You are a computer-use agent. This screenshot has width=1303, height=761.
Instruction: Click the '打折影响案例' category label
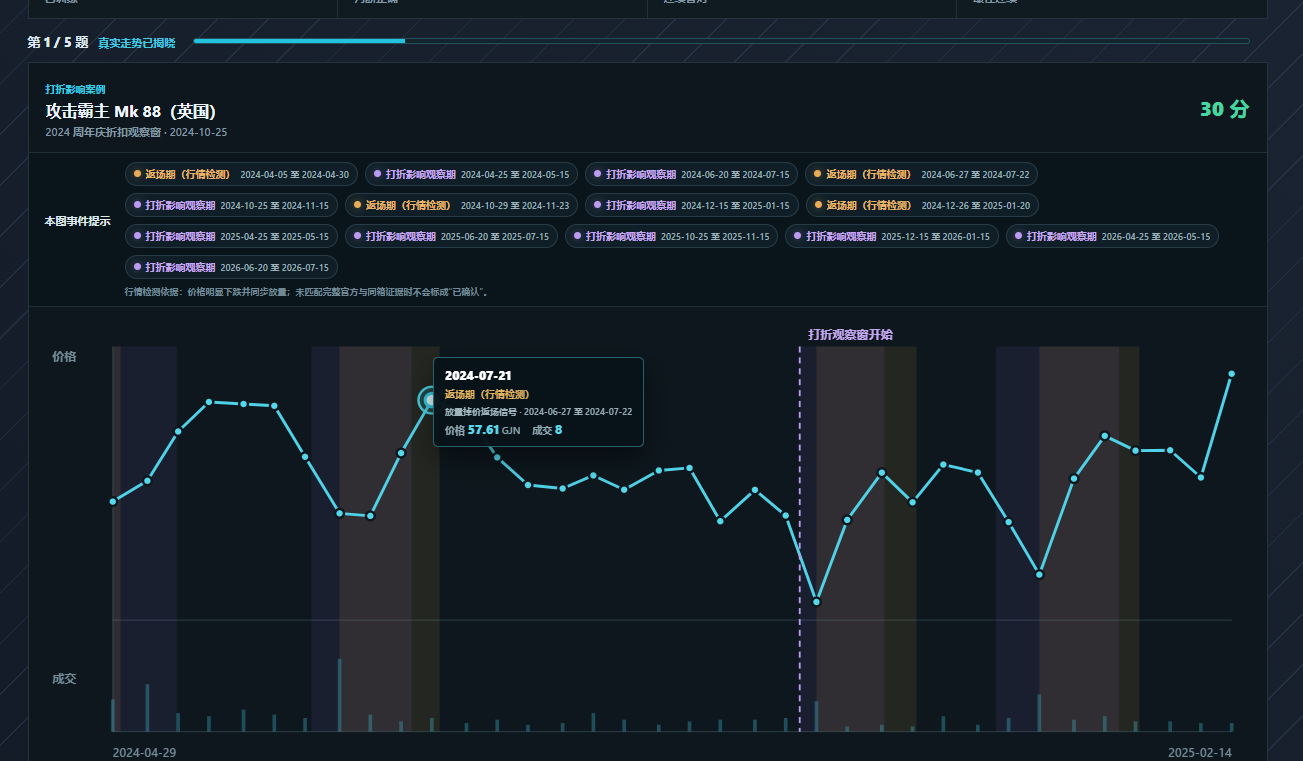pos(75,89)
